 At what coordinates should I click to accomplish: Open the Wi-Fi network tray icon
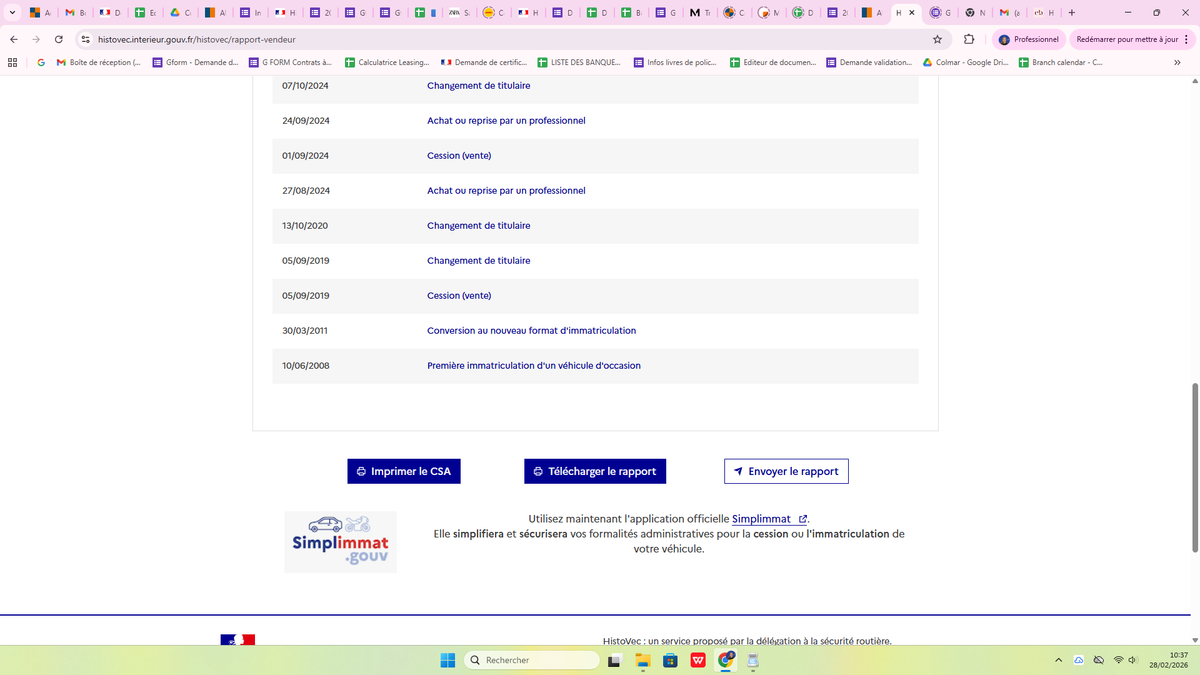(1119, 660)
